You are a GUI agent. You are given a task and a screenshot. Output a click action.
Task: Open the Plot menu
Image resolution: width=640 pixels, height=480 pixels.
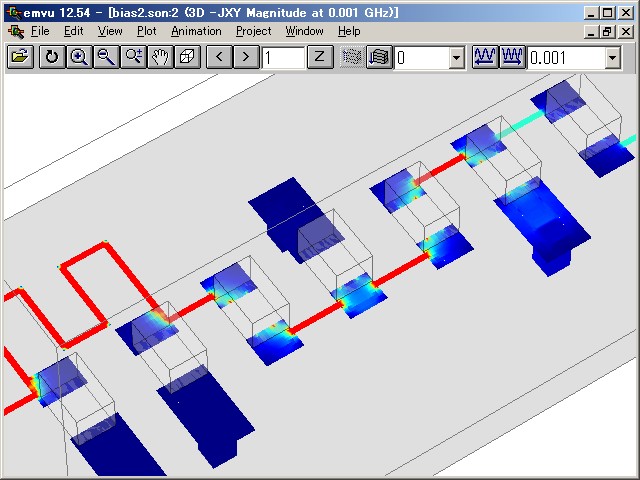[147, 31]
